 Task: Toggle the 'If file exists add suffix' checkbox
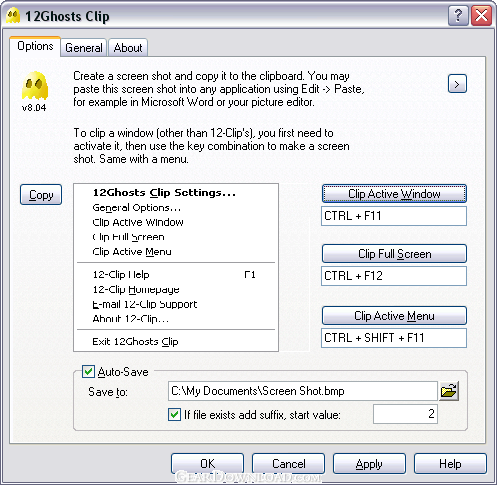[174, 415]
